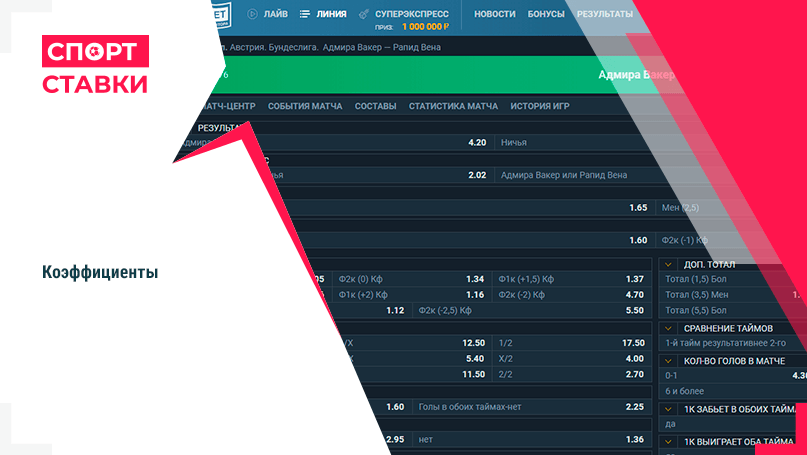The width and height of the screenshot is (807, 455).
Task: Switch to the Составы tab
Action: pyautogui.click(x=375, y=106)
